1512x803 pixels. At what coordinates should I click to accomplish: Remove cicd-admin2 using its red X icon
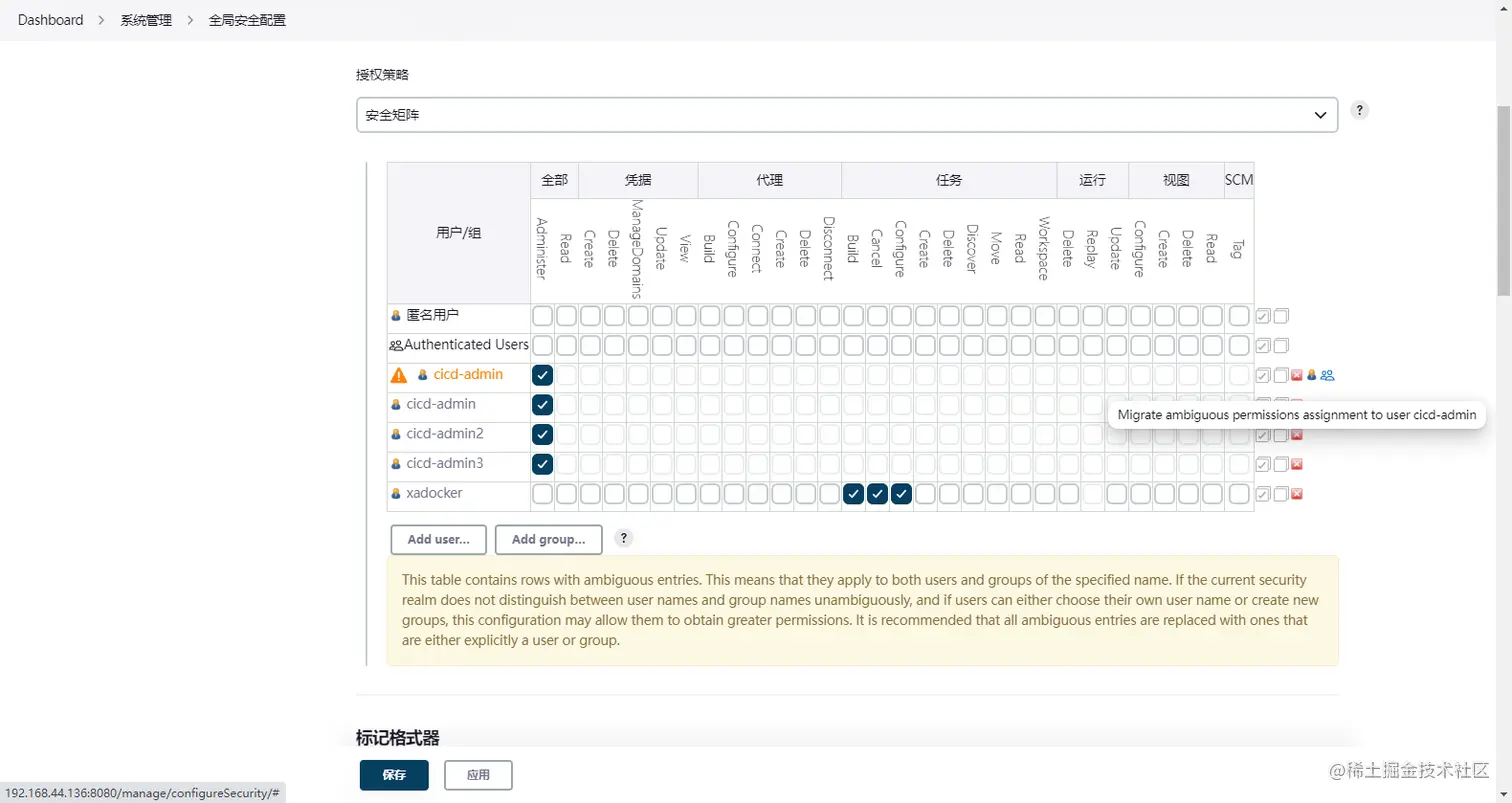point(1297,434)
